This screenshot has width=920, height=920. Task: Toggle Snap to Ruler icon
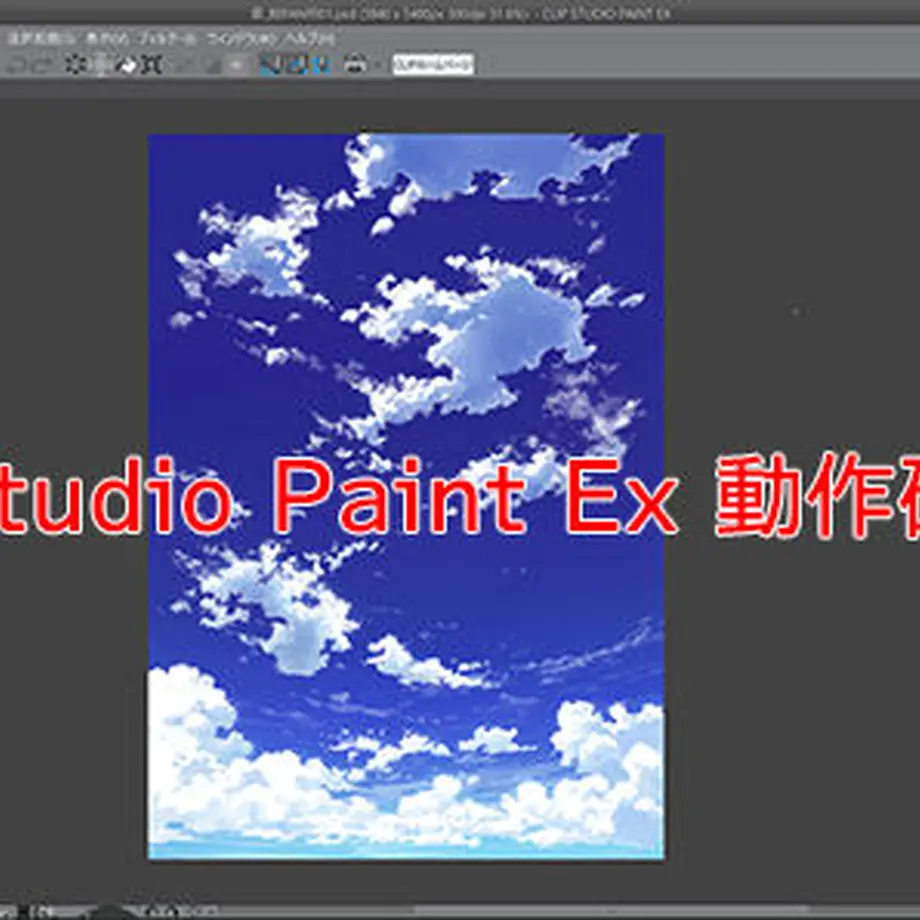(270, 65)
